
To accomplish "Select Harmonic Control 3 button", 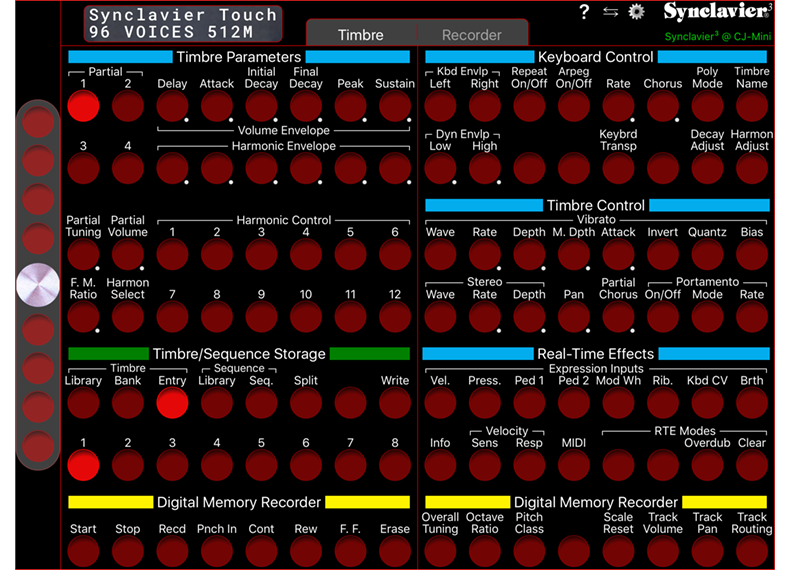I will click(261, 255).
